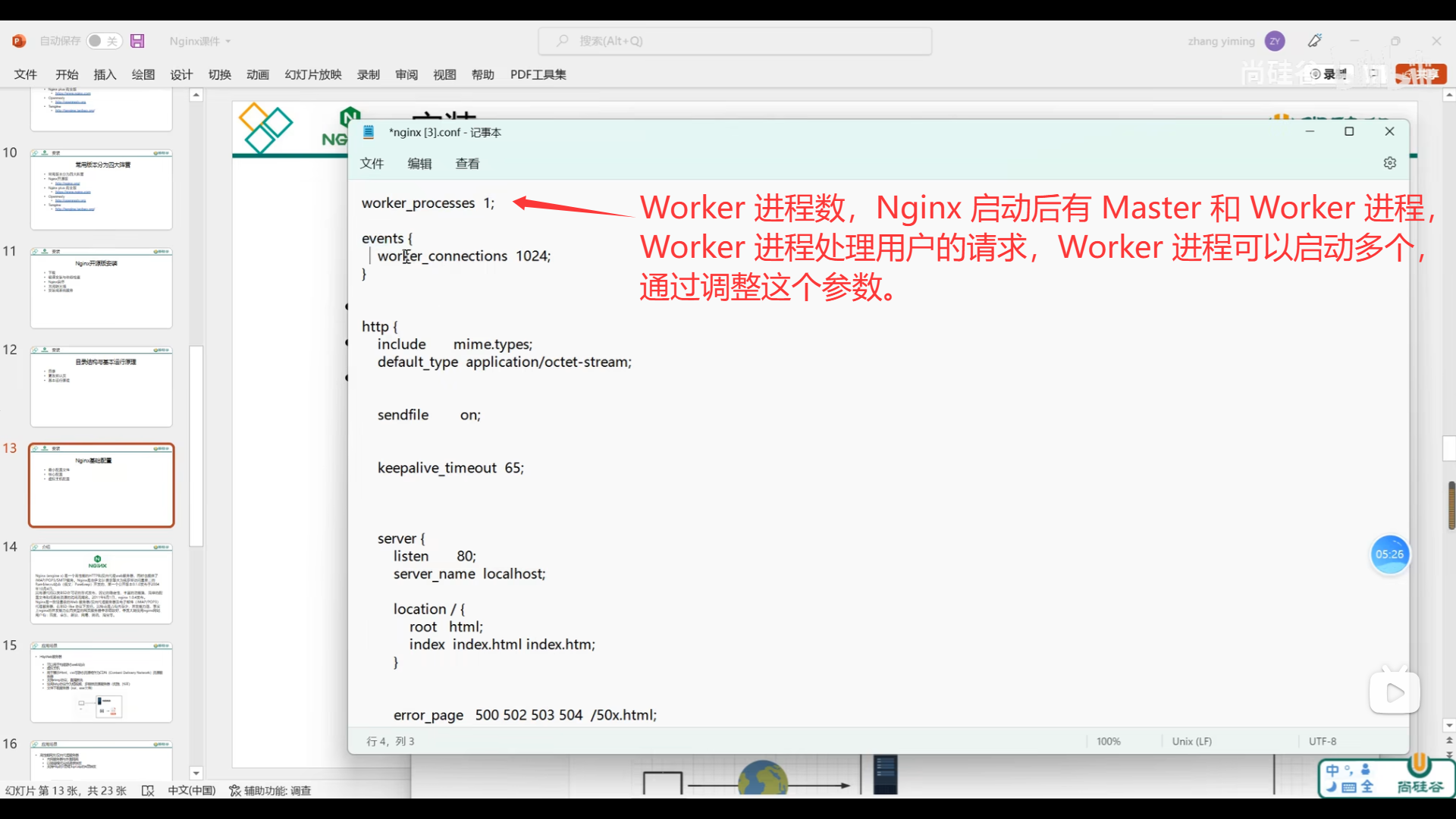Click the PowerPoint save icon

coord(137,41)
